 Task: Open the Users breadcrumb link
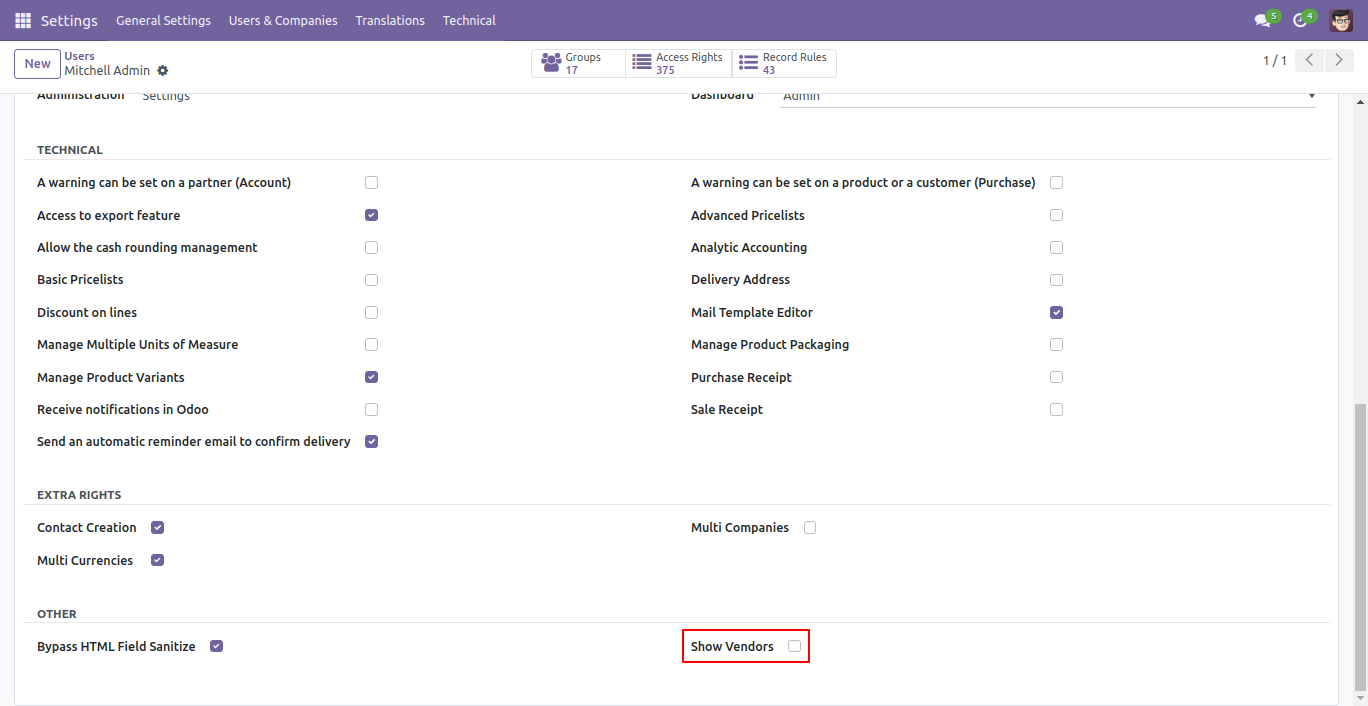(80, 57)
